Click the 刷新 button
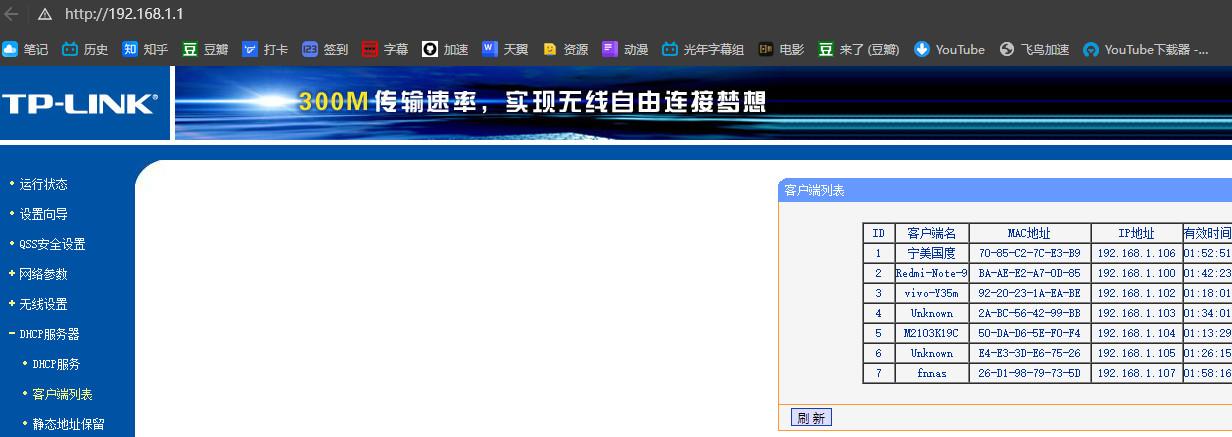 811,417
